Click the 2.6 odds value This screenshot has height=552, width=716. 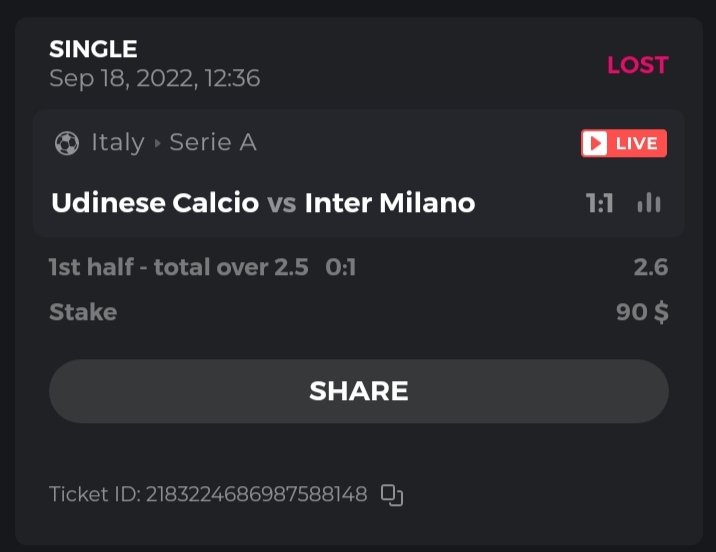(650, 267)
